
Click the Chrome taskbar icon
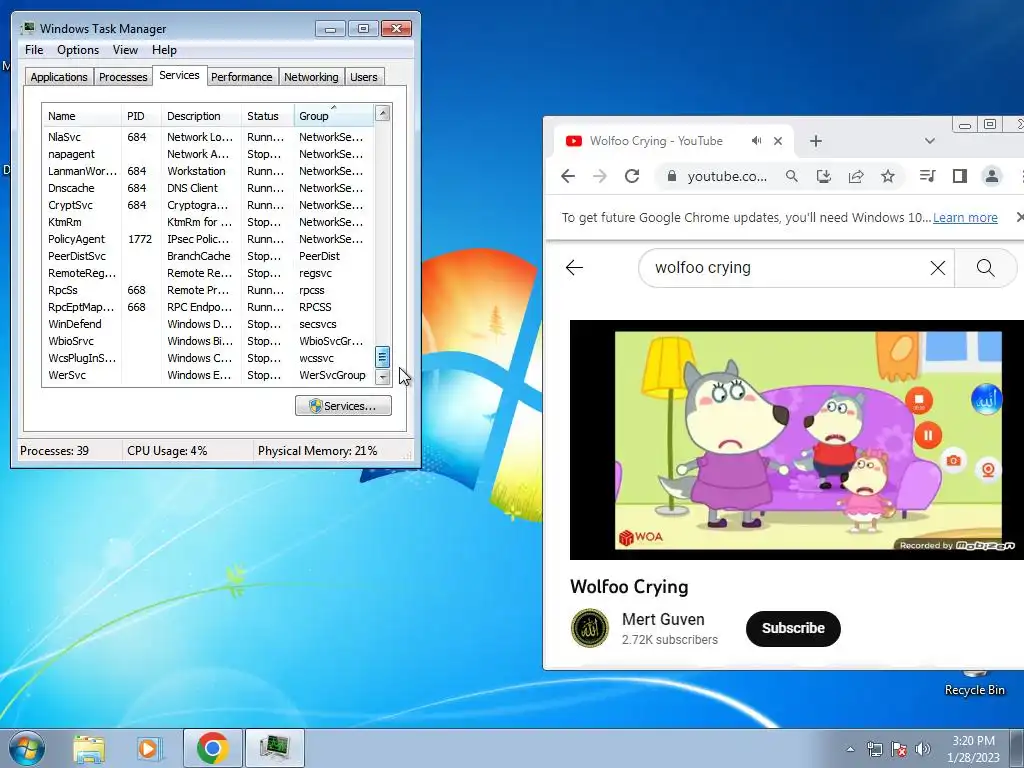tap(212, 748)
